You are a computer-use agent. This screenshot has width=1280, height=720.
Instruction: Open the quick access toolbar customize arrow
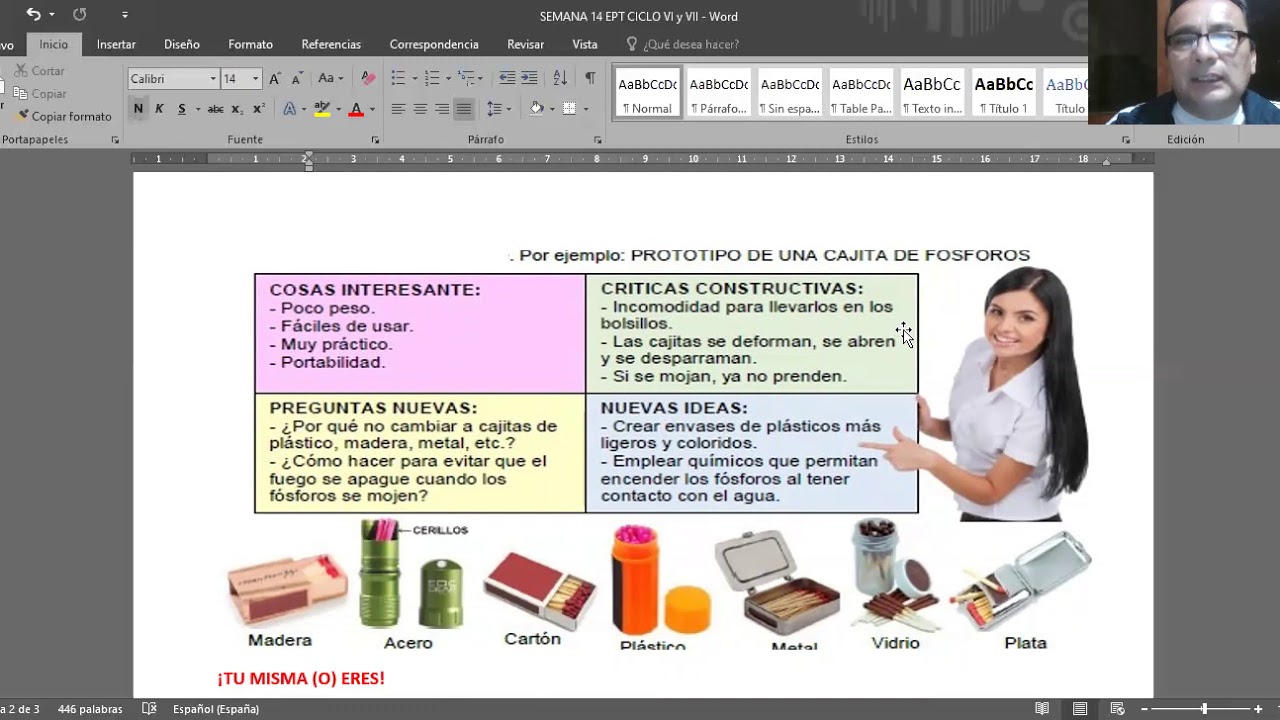[x=125, y=15]
